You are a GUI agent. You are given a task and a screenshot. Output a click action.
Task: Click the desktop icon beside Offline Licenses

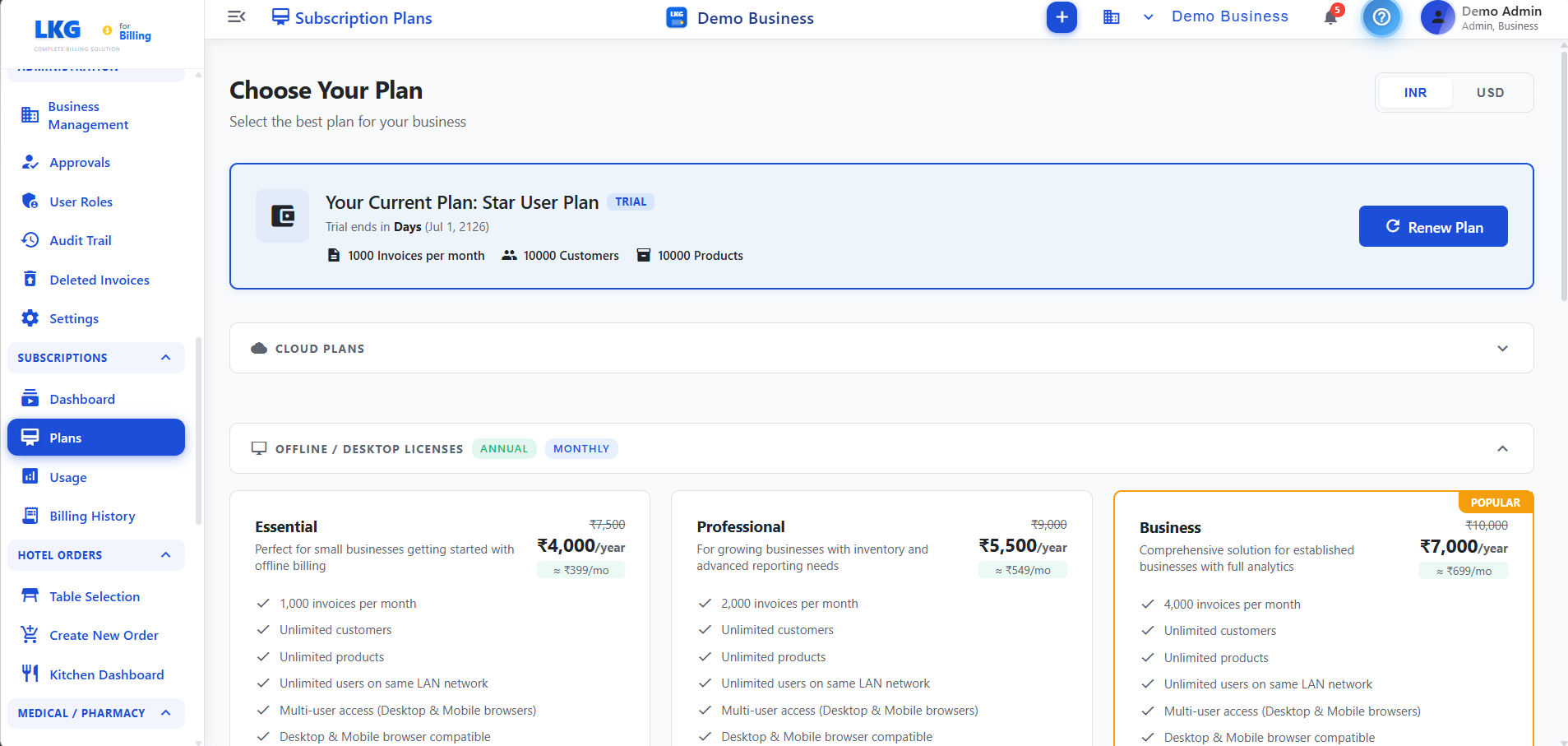[259, 448]
